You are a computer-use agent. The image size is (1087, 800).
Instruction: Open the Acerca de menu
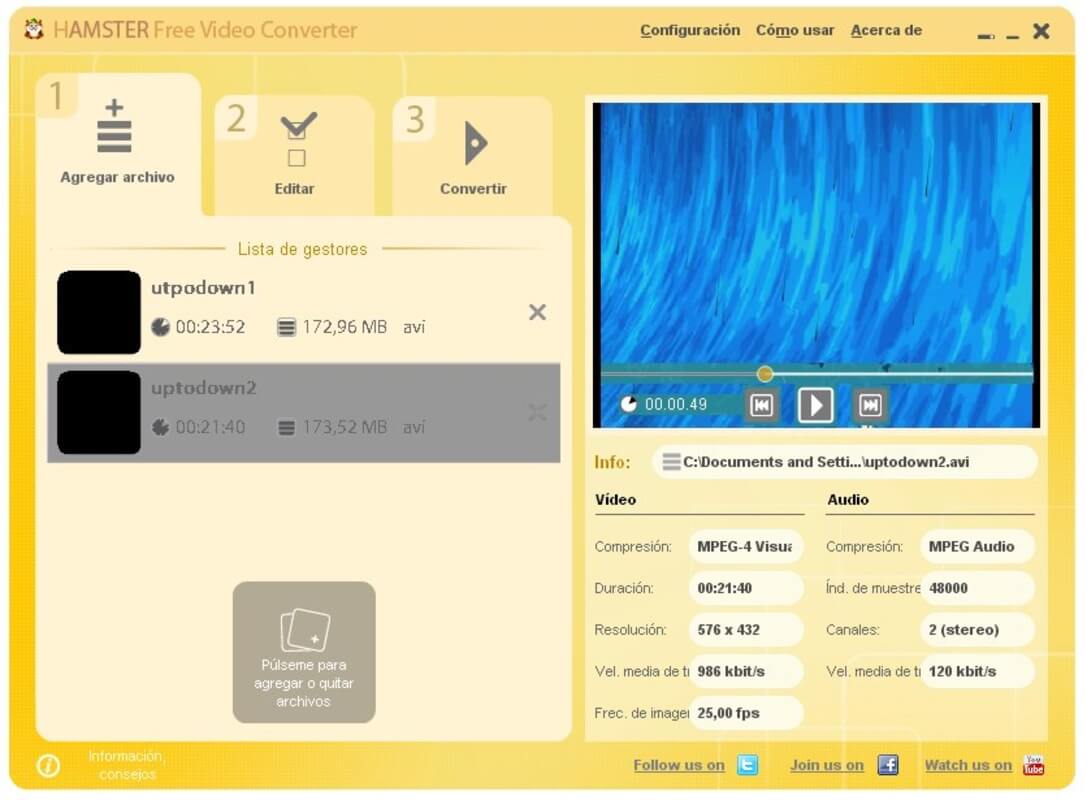point(886,31)
